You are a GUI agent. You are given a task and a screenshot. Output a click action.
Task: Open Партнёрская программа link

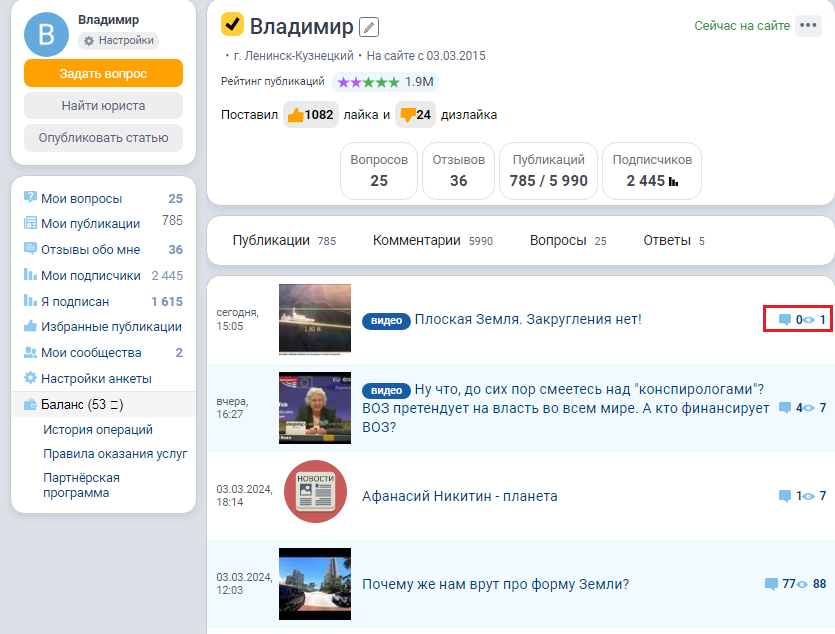[x=76, y=484]
